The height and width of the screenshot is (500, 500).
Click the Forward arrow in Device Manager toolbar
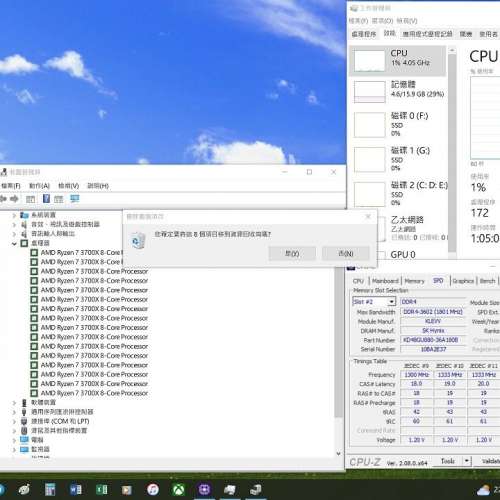14,199
